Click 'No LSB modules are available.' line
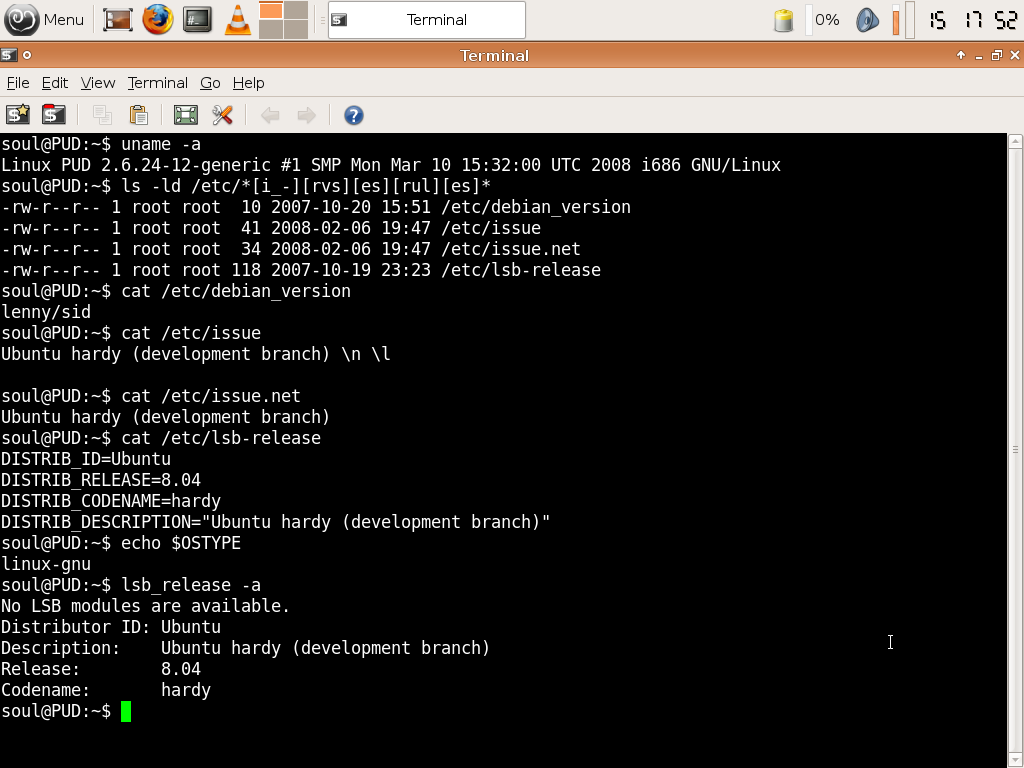This screenshot has height=768, width=1024. click(145, 606)
